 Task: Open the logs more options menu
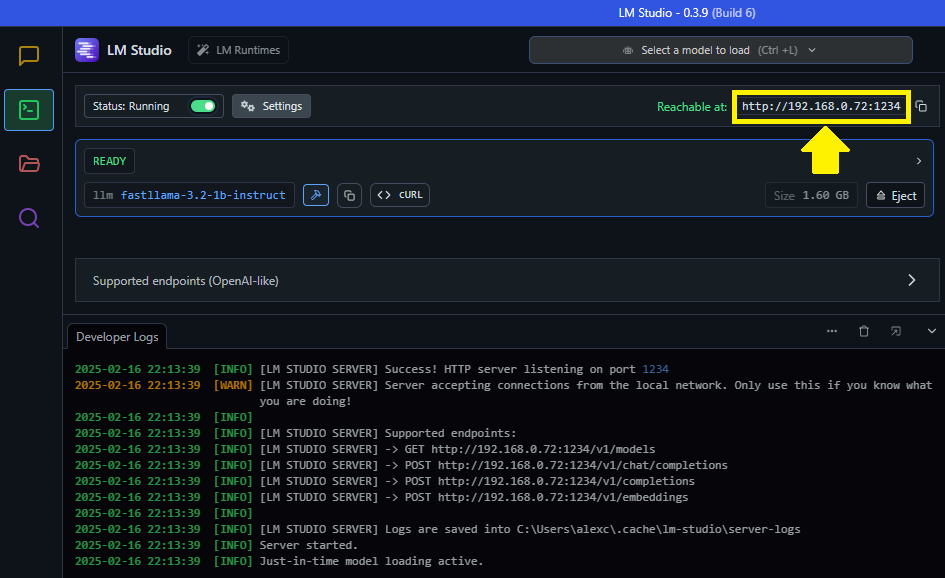point(832,331)
